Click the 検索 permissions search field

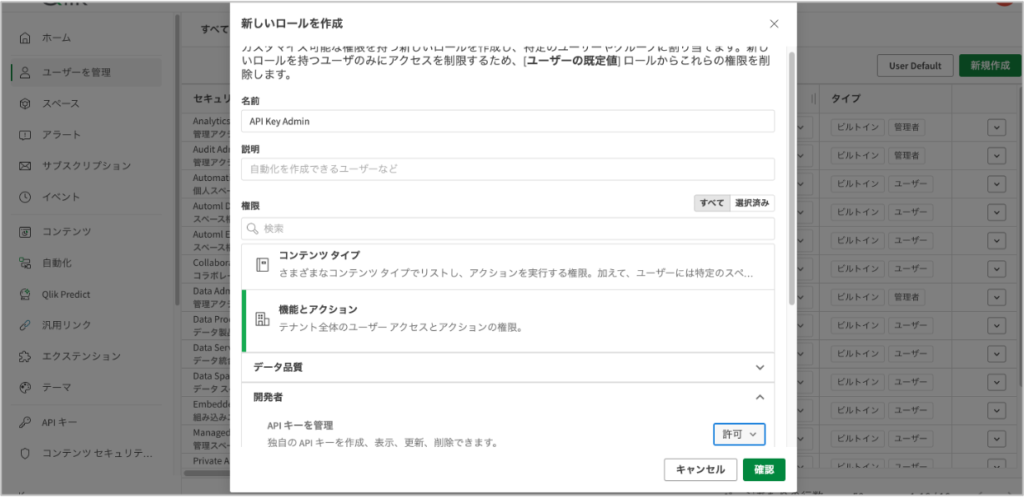coord(508,229)
